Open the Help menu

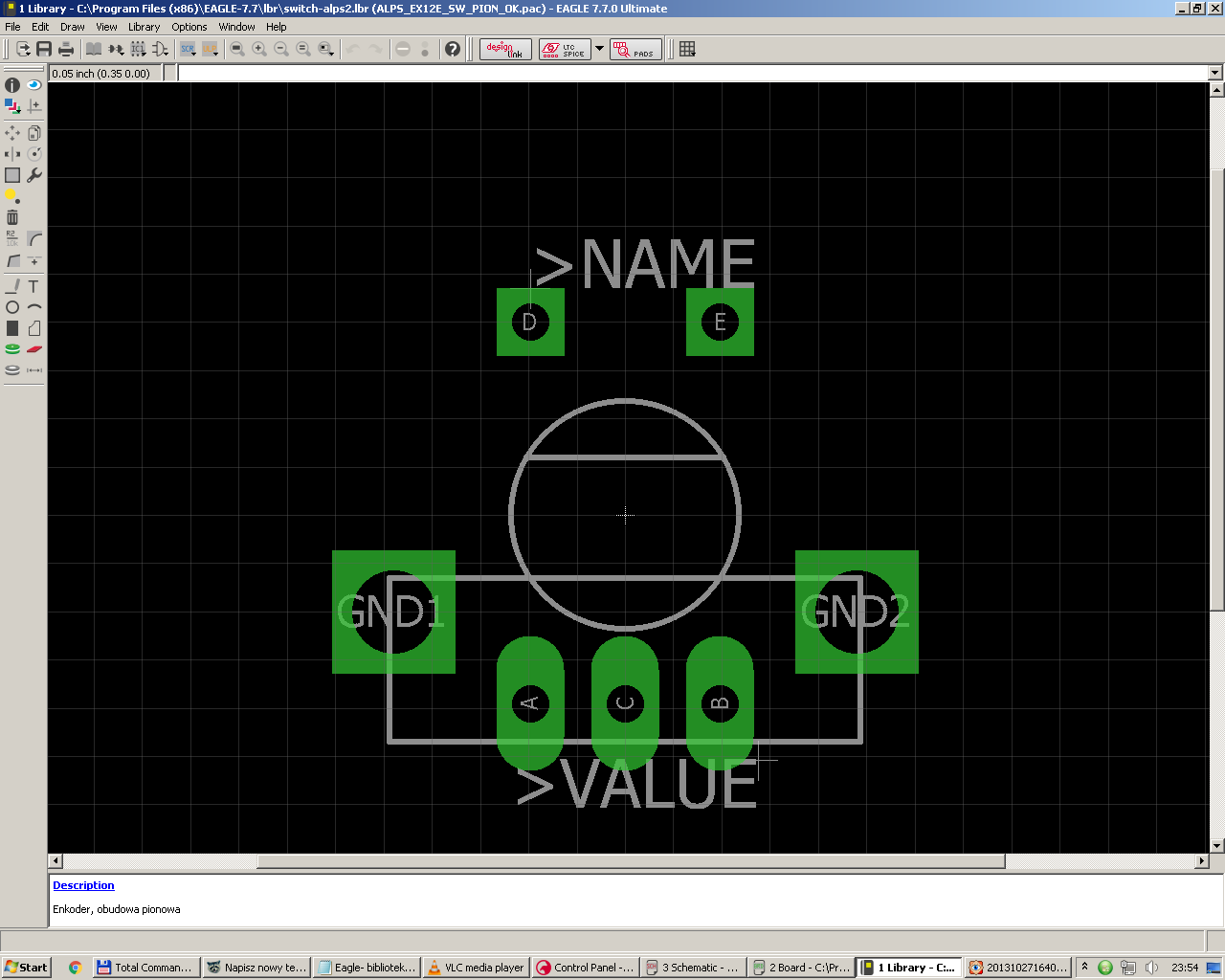coord(277,27)
